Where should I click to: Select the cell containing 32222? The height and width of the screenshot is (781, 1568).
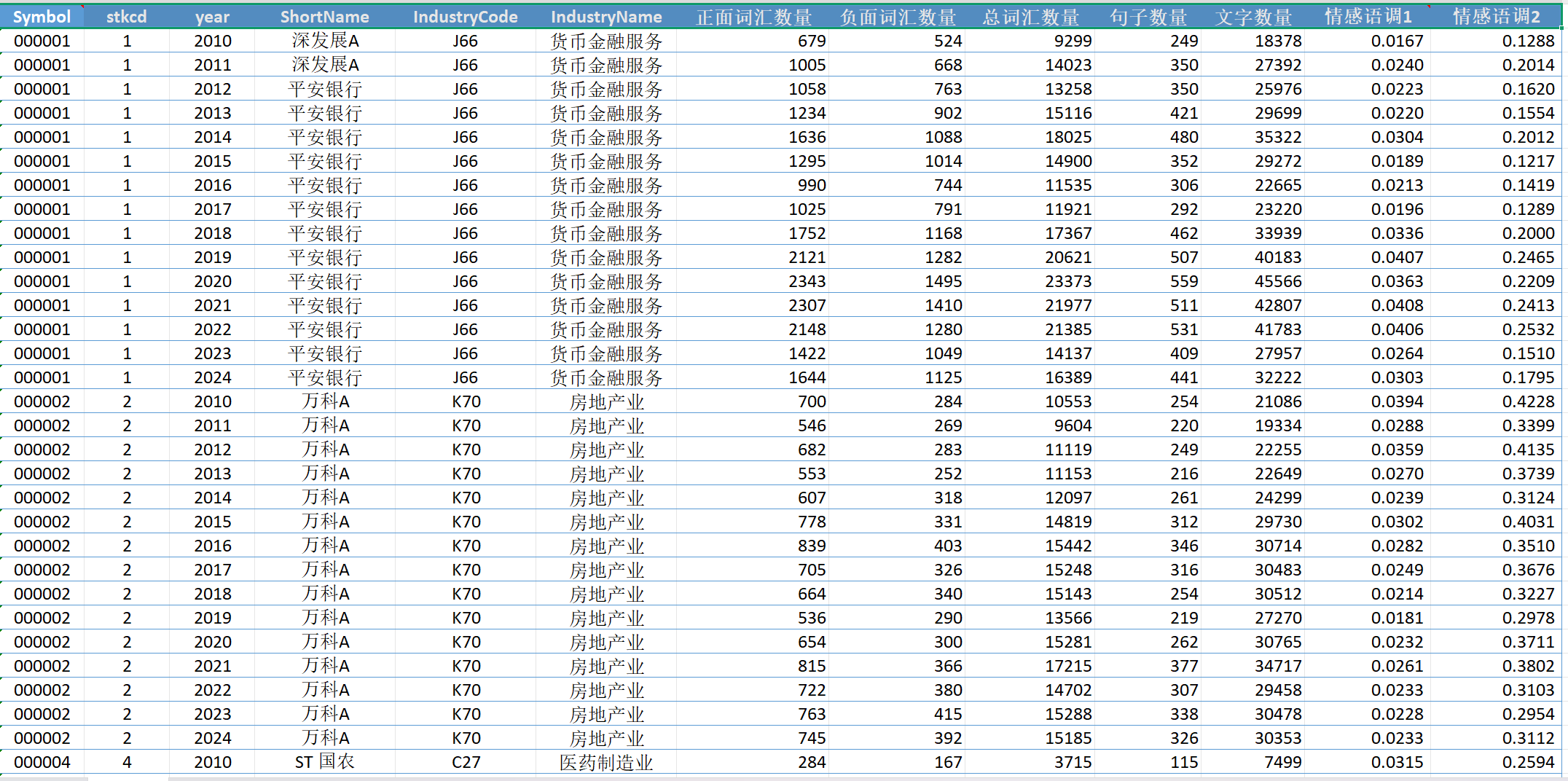tap(1253, 377)
